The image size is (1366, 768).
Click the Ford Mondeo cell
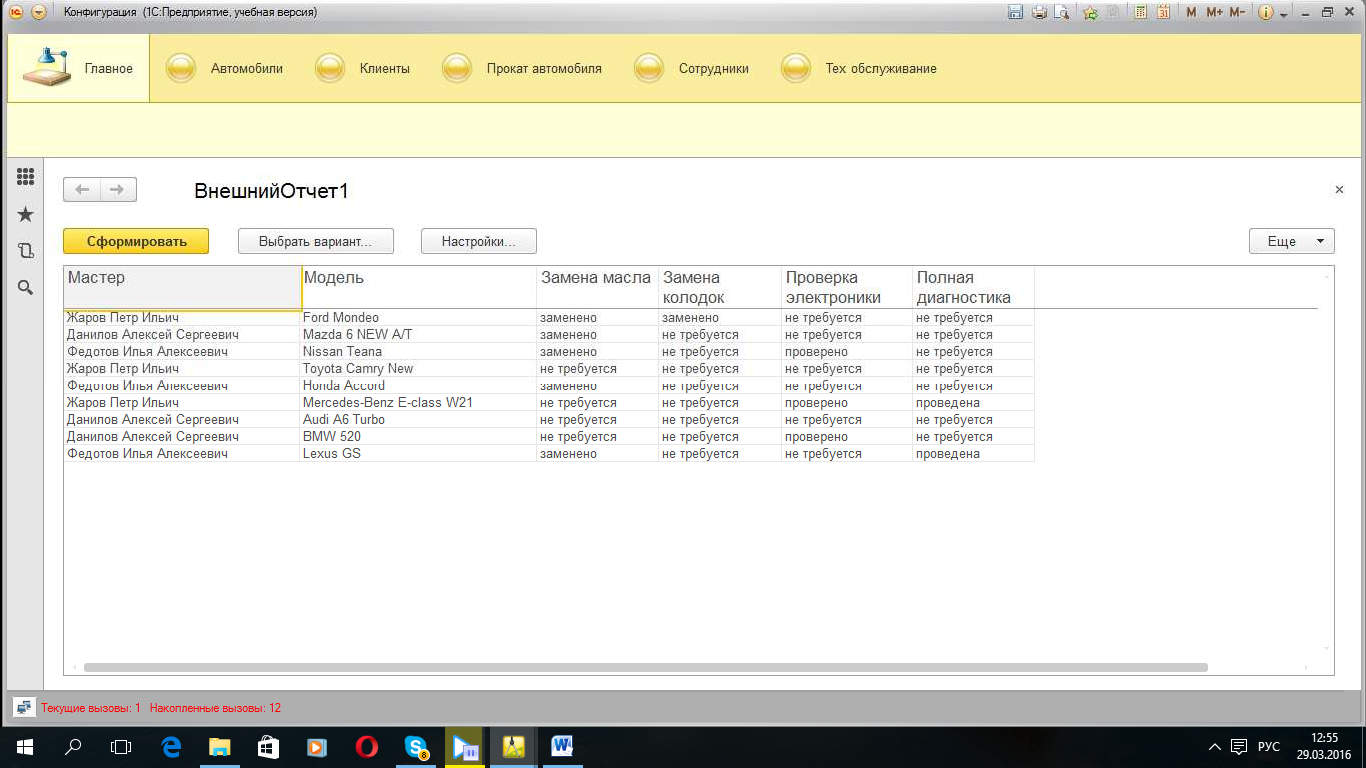point(419,318)
